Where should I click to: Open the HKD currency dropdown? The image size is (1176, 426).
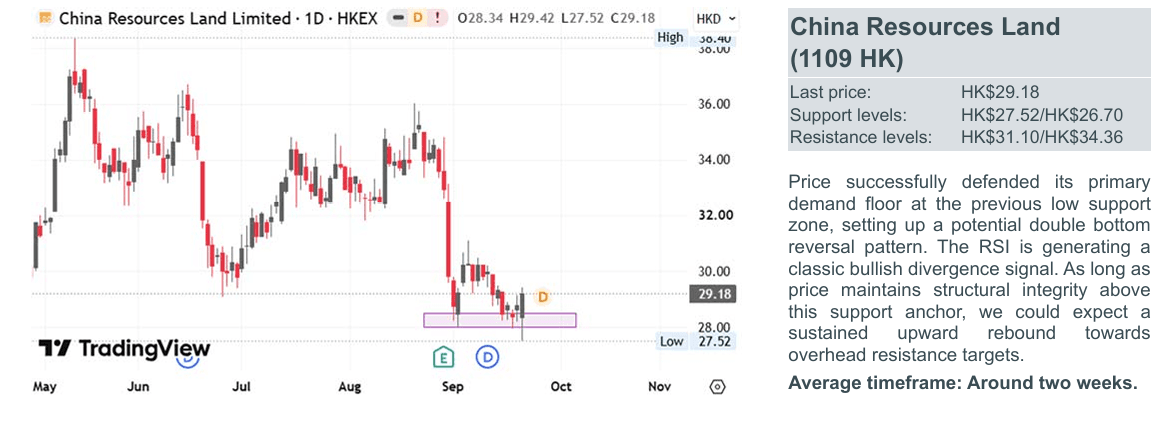pyautogui.click(x=716, y=18)
